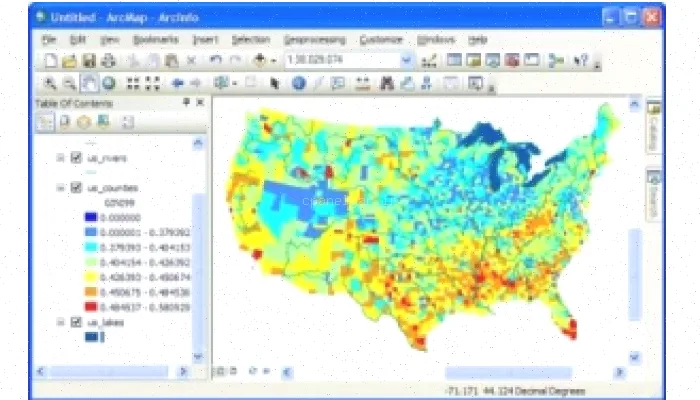Collapse the us_counties layer tree node
The width and height of the screenshot is (700, 400).
click(x=60, y=188)
